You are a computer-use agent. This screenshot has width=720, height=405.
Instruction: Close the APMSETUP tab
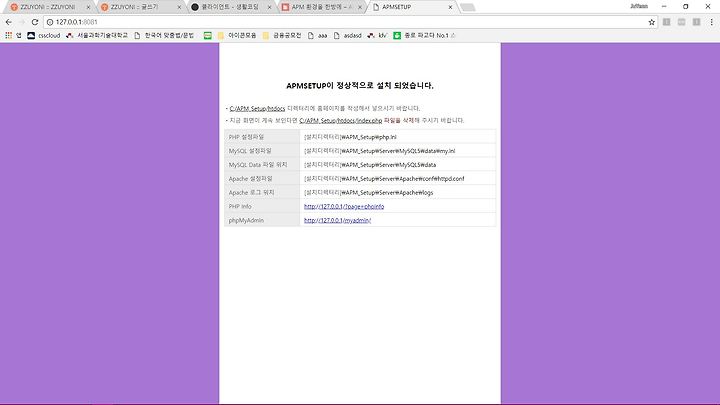[450, 7]
